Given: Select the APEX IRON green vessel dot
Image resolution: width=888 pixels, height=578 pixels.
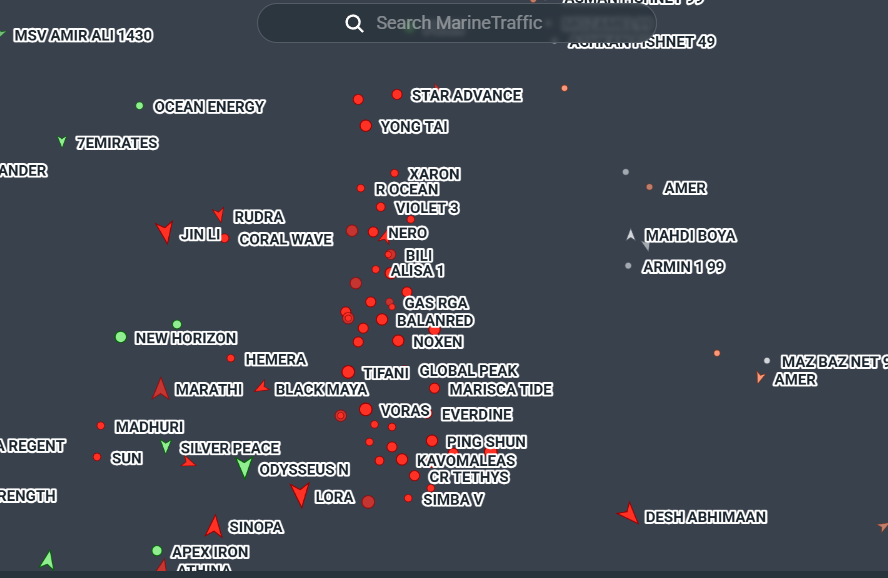Looking at the screenshot, I should pos(157,550).
